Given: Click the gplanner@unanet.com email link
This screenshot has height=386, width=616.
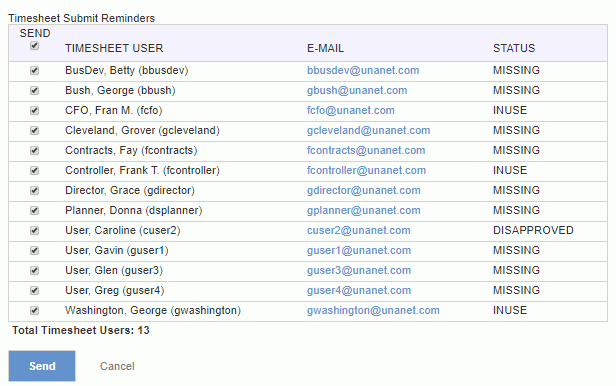Looking at the screenshot, I should 364,210.
